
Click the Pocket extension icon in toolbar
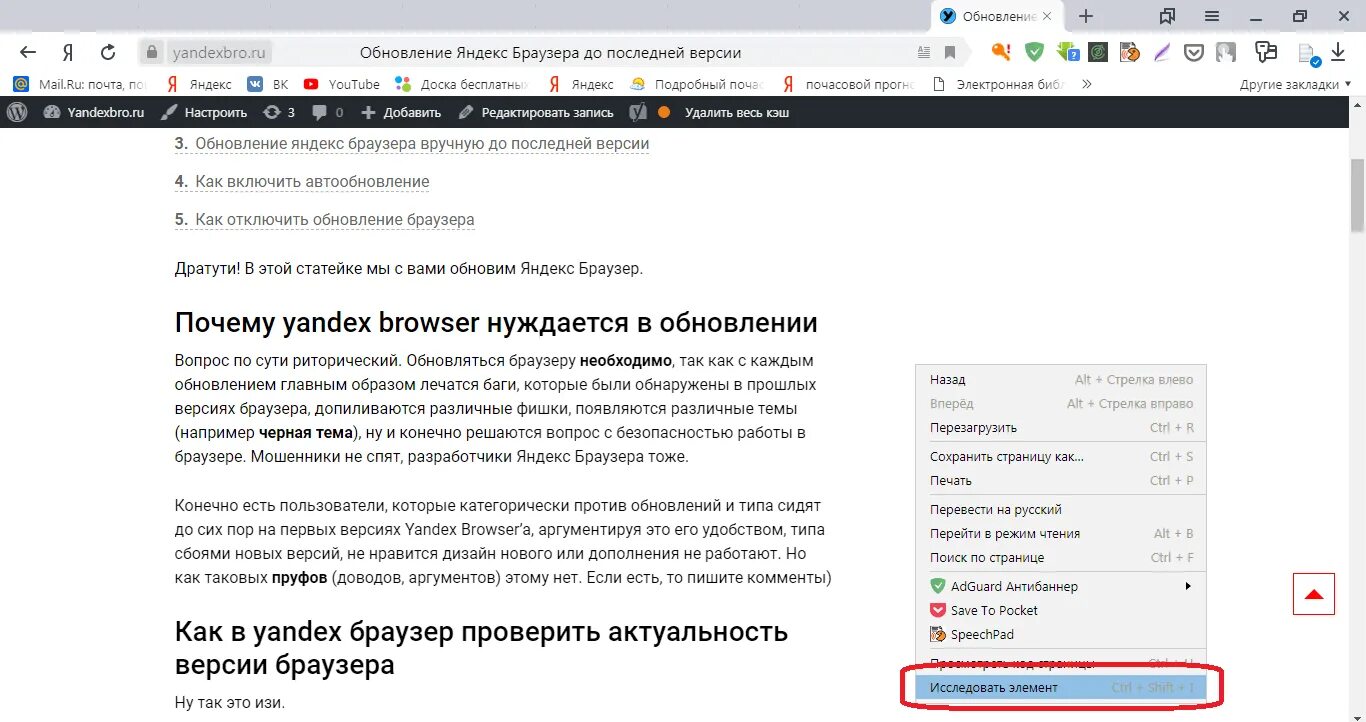[x=1194, y=52]
